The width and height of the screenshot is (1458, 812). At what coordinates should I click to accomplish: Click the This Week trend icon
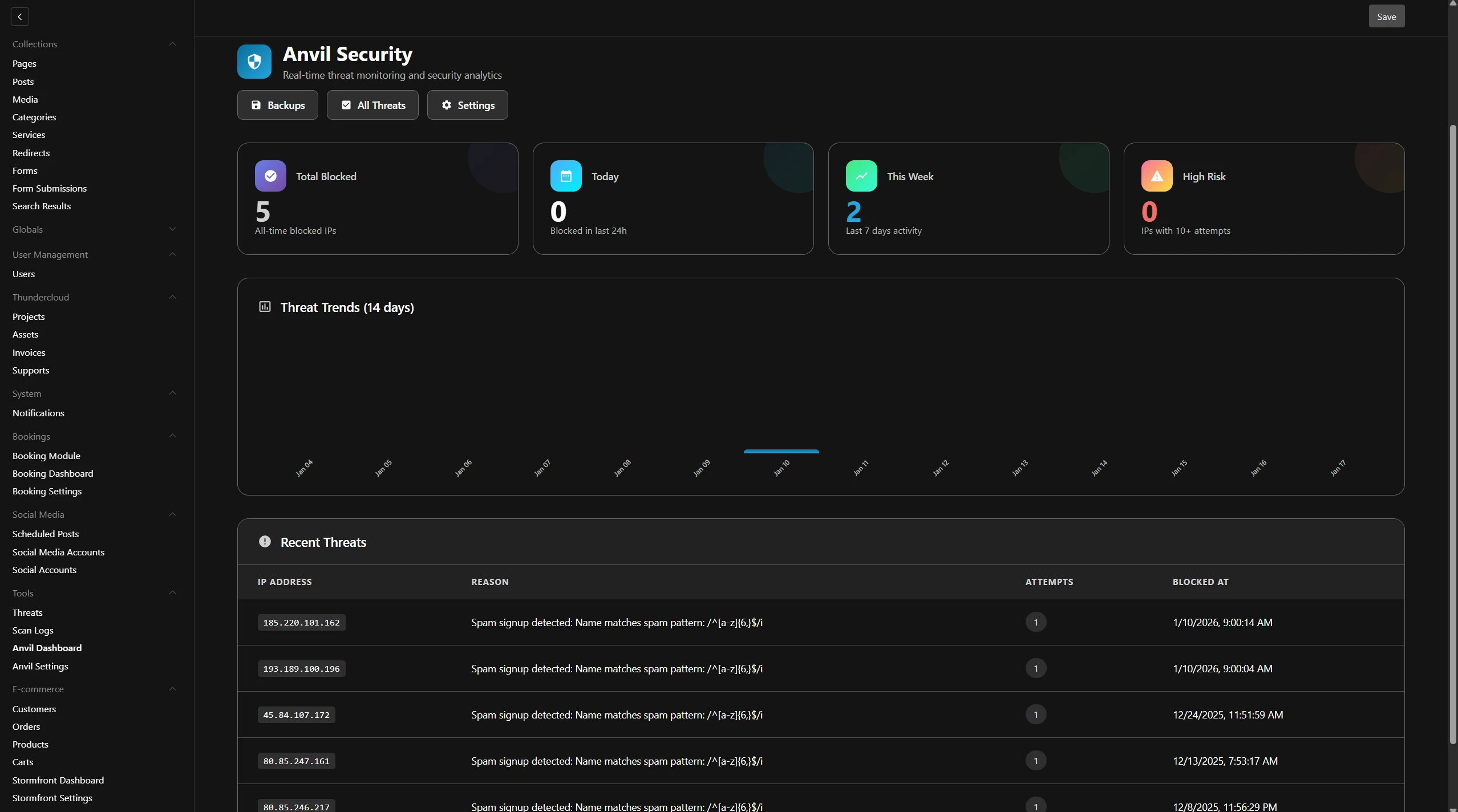pos(861,176)
